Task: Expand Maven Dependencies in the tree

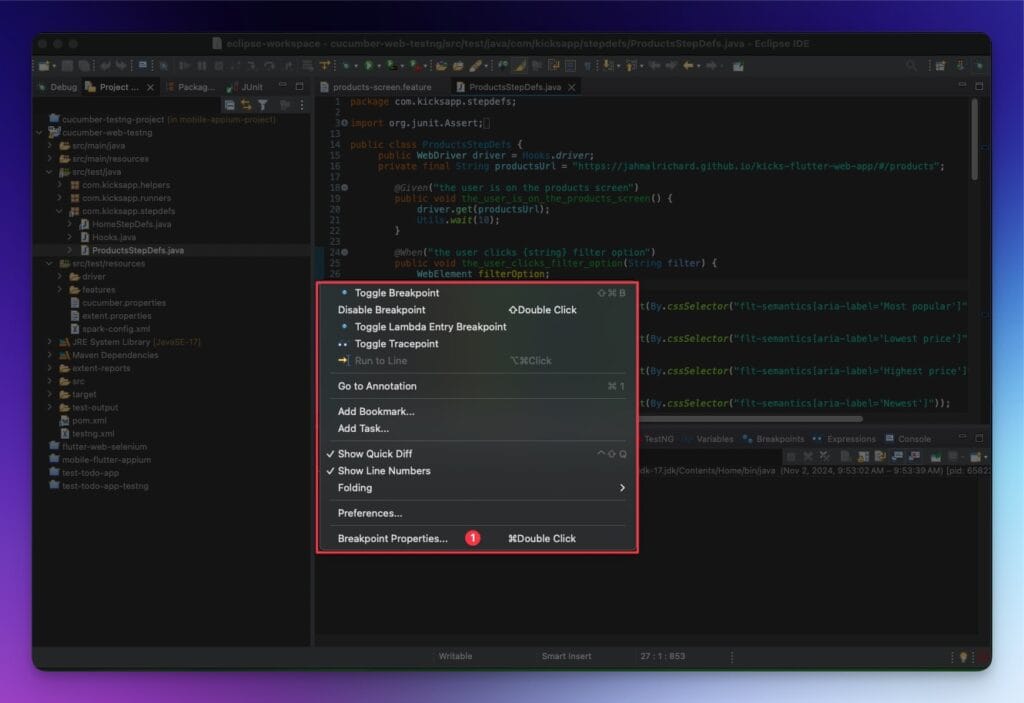Action: click(x=50, y=355)
